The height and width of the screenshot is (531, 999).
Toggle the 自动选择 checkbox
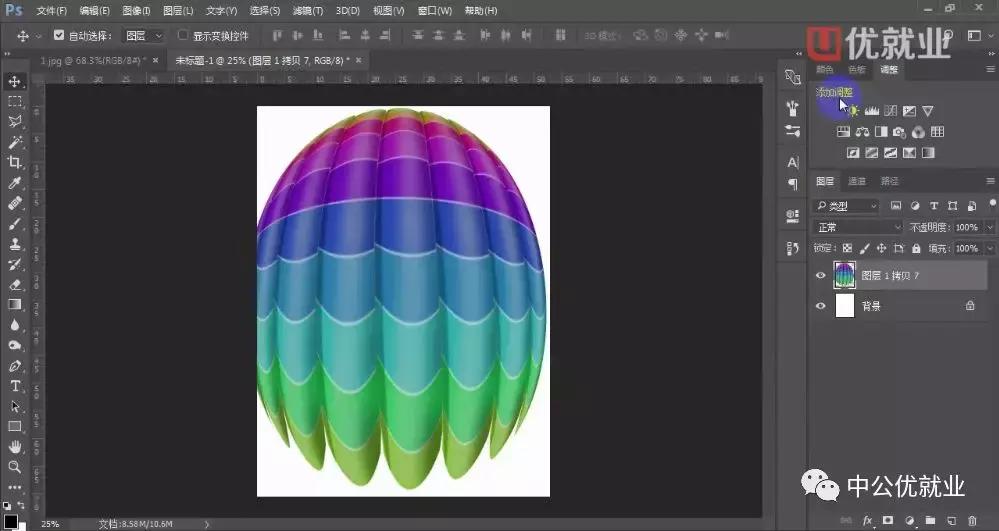(x=58, y=36)
